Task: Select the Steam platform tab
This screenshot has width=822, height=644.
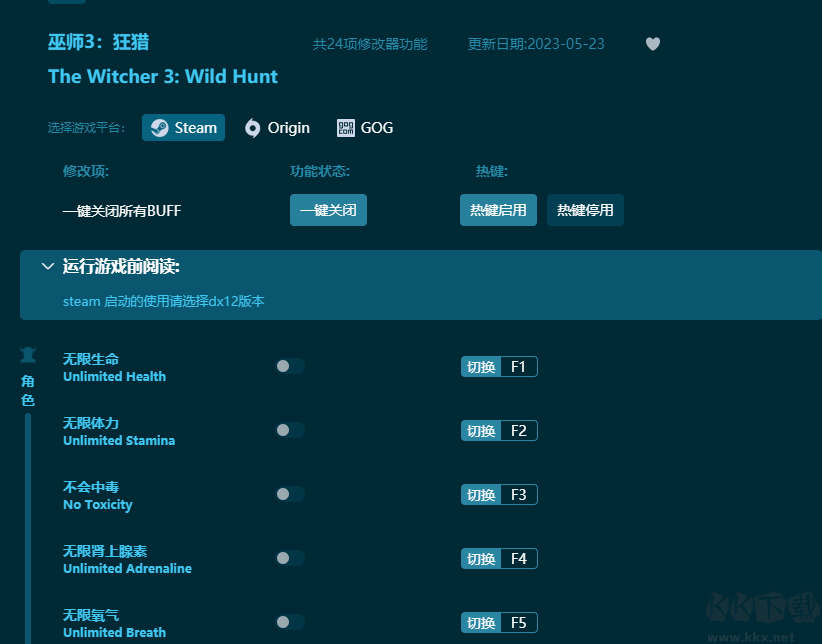Action: (183, 127)
